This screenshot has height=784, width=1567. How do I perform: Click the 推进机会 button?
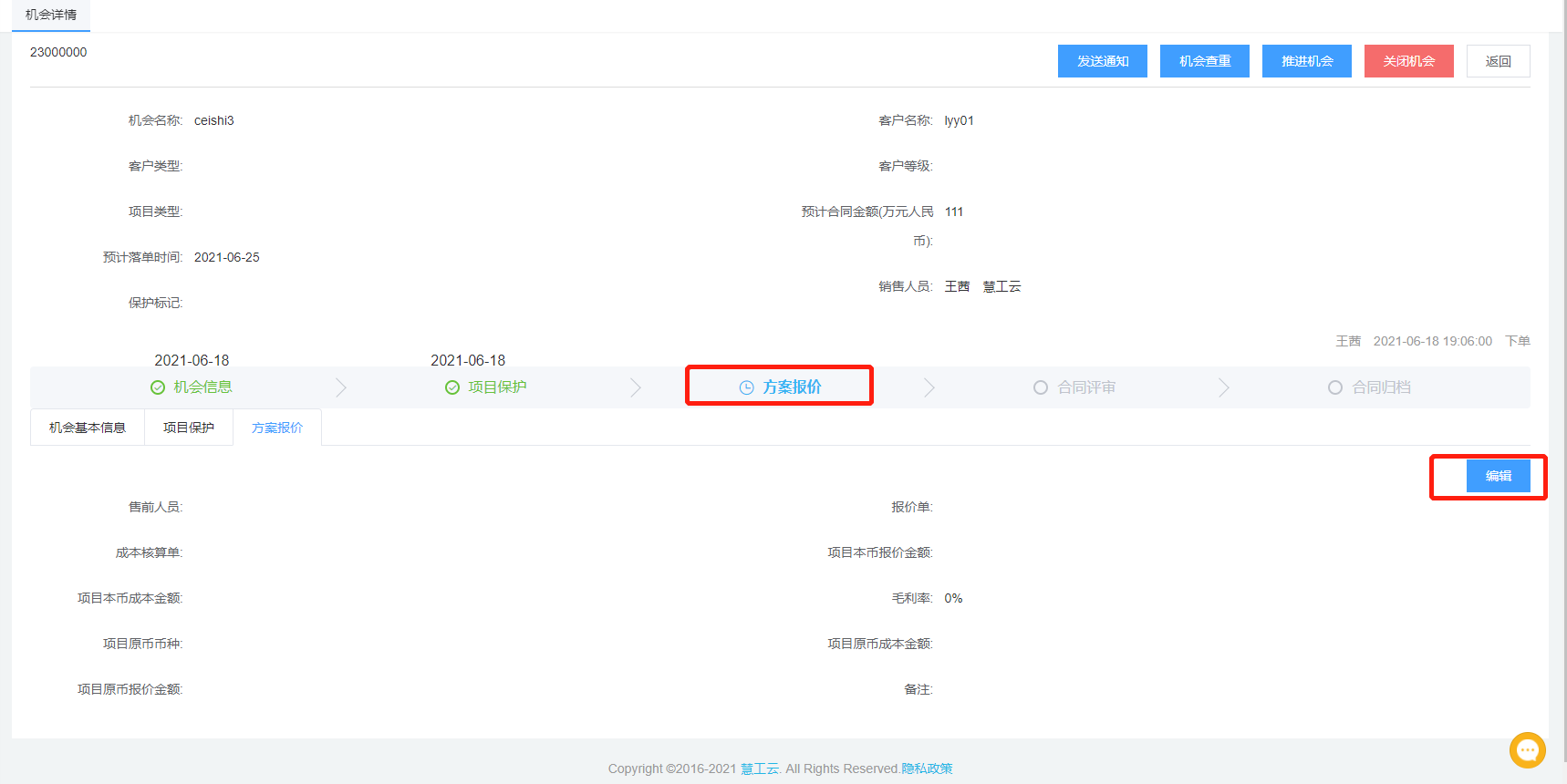pyautogui.click(x=1306, y=61)
